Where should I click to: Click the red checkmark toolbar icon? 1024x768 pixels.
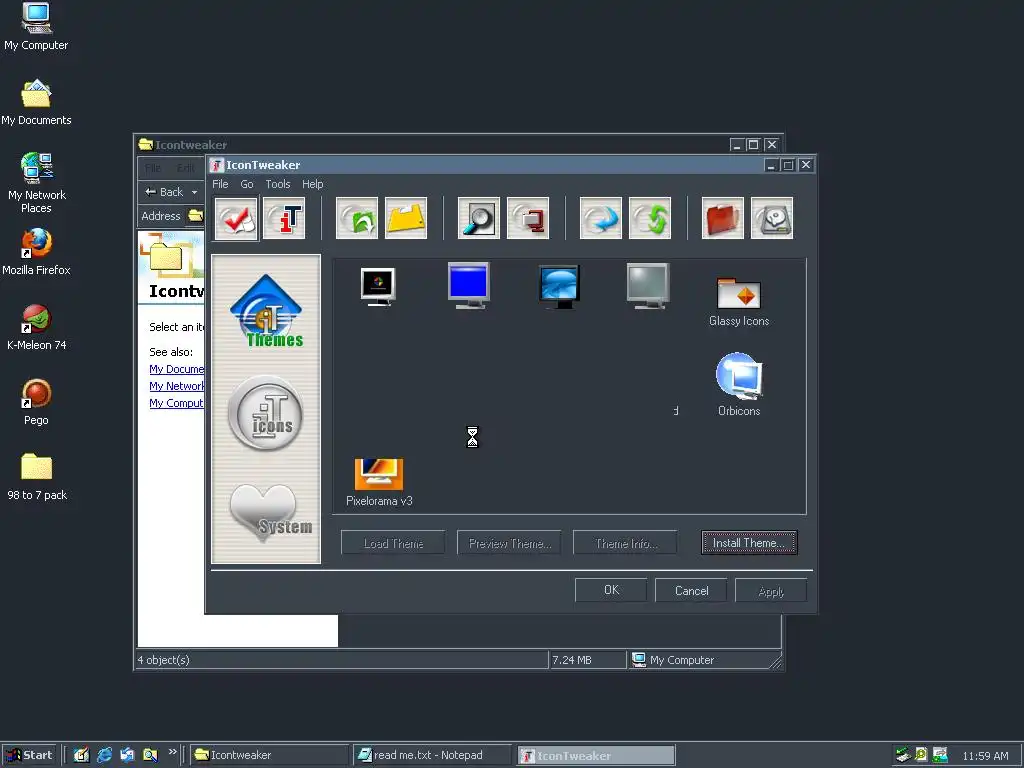(x=236, y=218)
